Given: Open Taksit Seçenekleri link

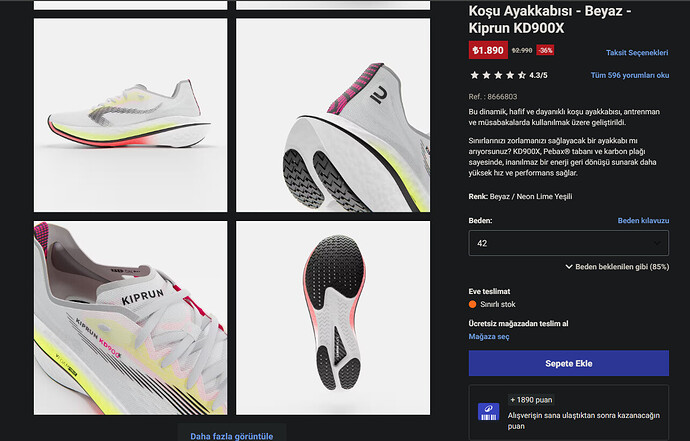Looking at the screenshot, I should tap(637, 52).
